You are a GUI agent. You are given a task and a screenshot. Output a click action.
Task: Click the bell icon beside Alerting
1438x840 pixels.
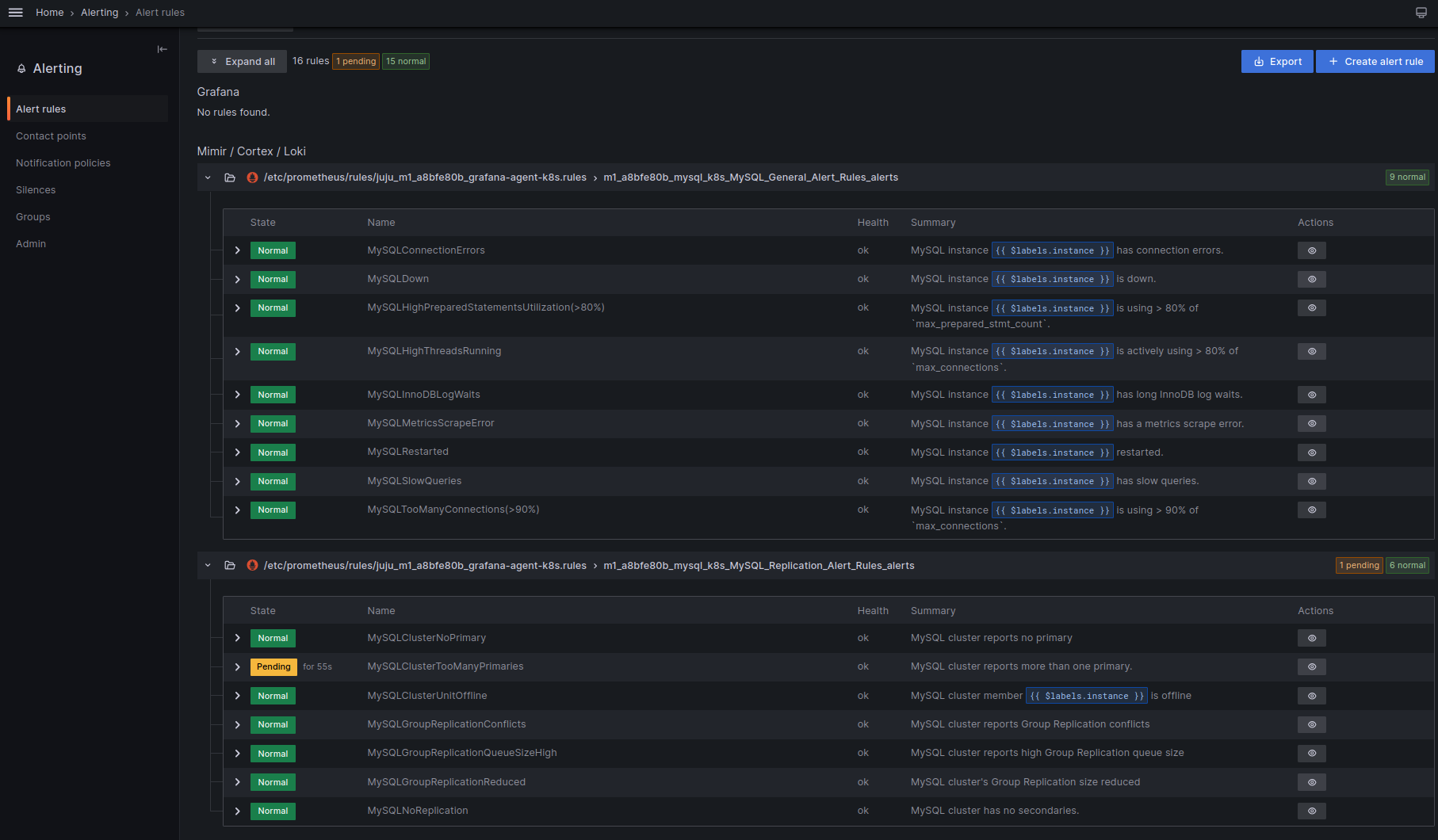point(21,68)
